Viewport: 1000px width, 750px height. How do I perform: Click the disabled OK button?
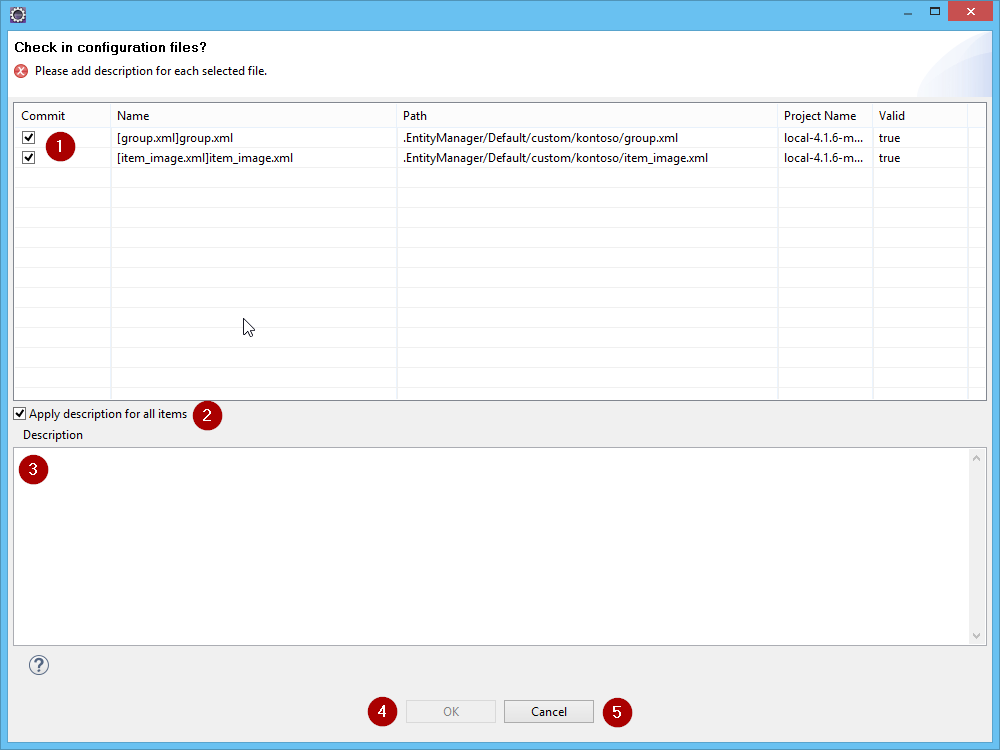pyautogui.click(x=450, y=712)
